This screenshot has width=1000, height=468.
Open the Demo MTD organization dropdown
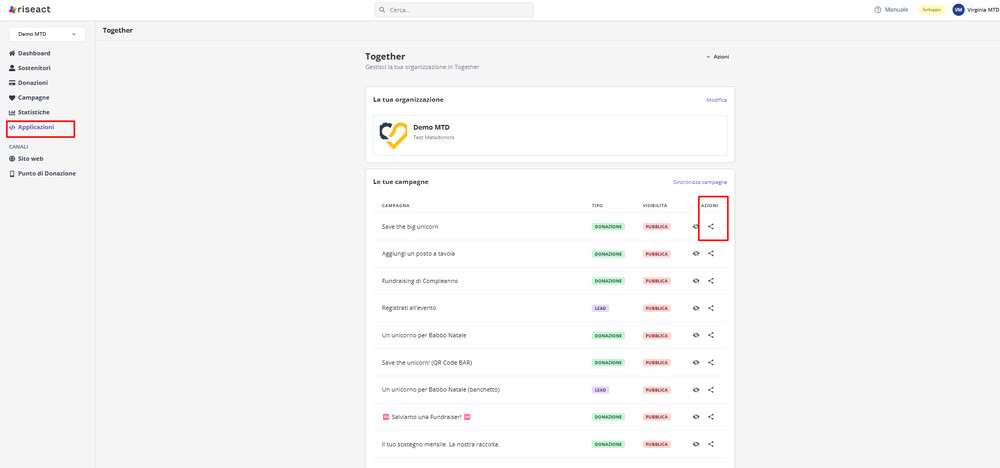47,34
